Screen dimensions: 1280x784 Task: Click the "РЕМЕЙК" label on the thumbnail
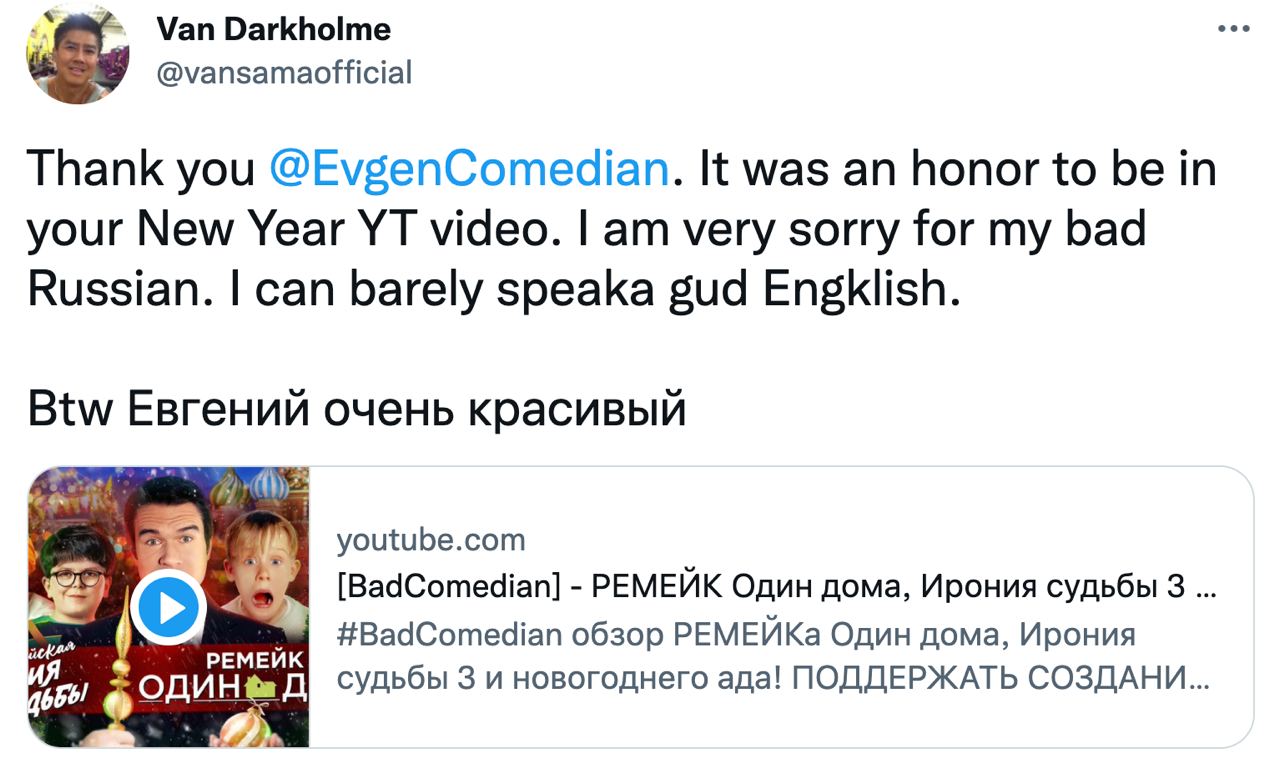pos(254,659)
